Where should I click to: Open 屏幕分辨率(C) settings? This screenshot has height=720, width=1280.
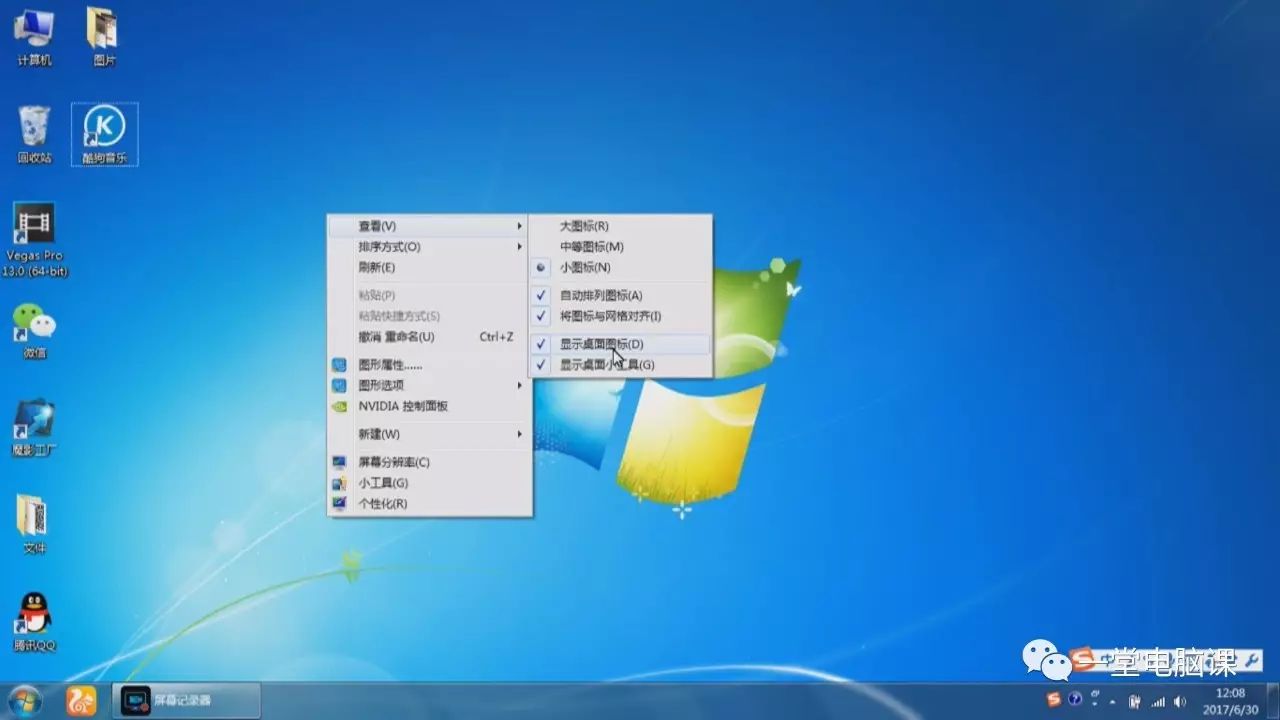pyautogui.click(x=429, y=462)
